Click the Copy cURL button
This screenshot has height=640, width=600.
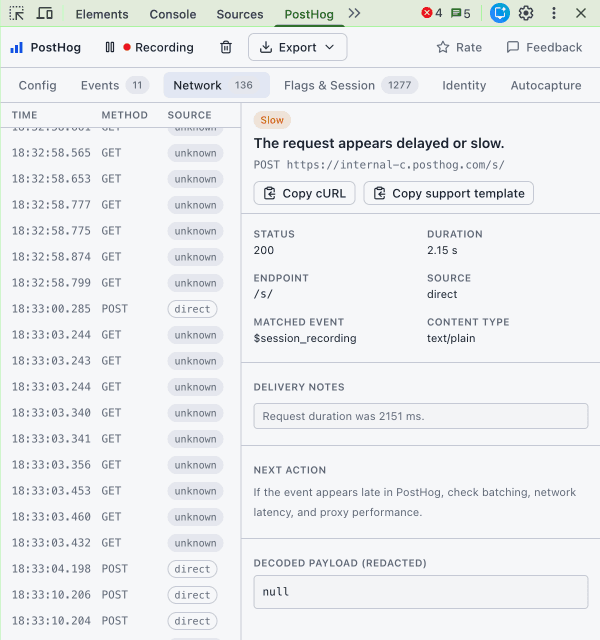click(x=304, y=193)
